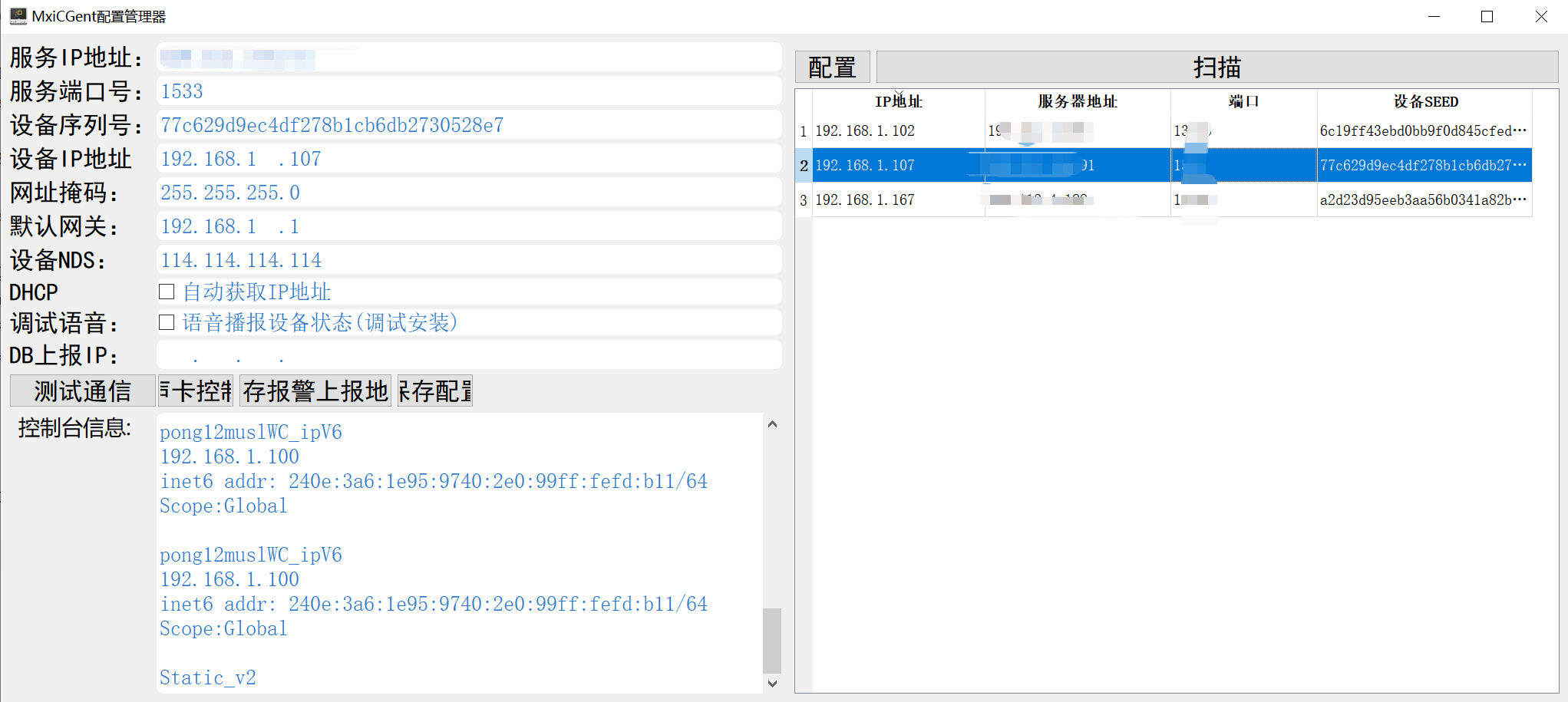1568x702 pixels.
Task: Click the 存配置 save config button
Action: [435, 391]
